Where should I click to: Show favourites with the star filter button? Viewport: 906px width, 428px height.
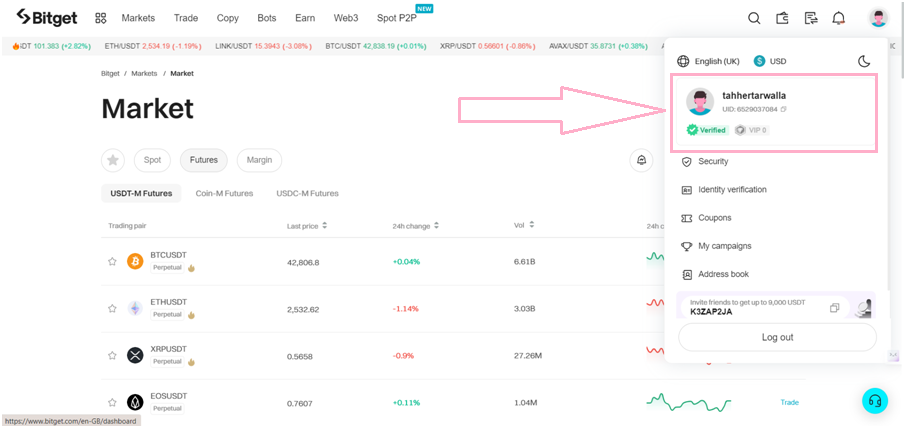tap(113, 161)
